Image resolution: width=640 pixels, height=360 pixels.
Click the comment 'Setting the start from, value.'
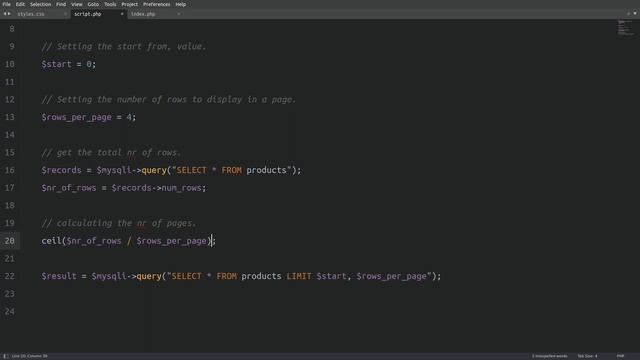[x=124, y=47]
